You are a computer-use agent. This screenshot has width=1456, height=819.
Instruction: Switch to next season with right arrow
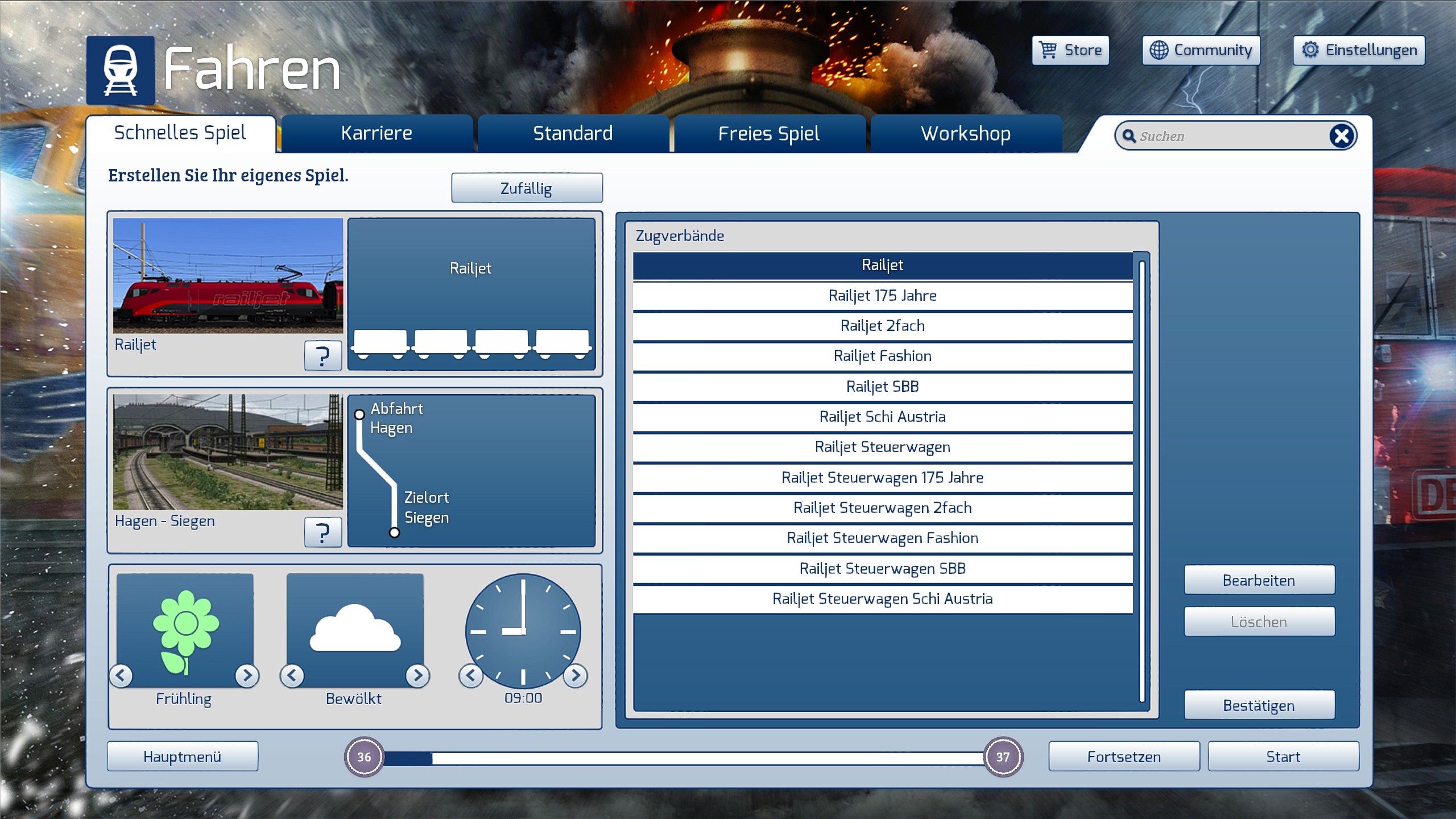pos(247,675)
